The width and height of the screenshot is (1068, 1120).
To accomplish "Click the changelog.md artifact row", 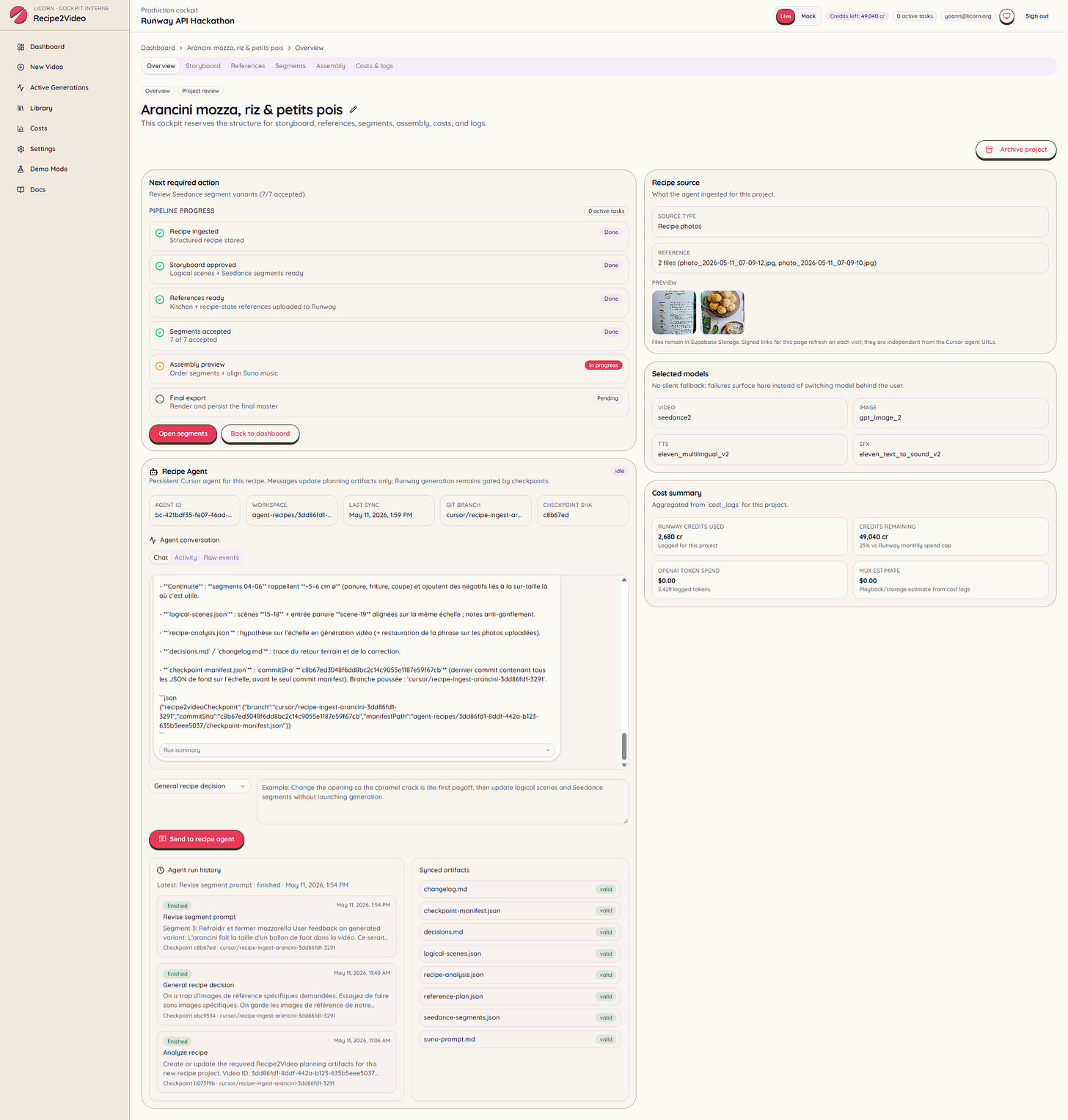I will point(520,890).
